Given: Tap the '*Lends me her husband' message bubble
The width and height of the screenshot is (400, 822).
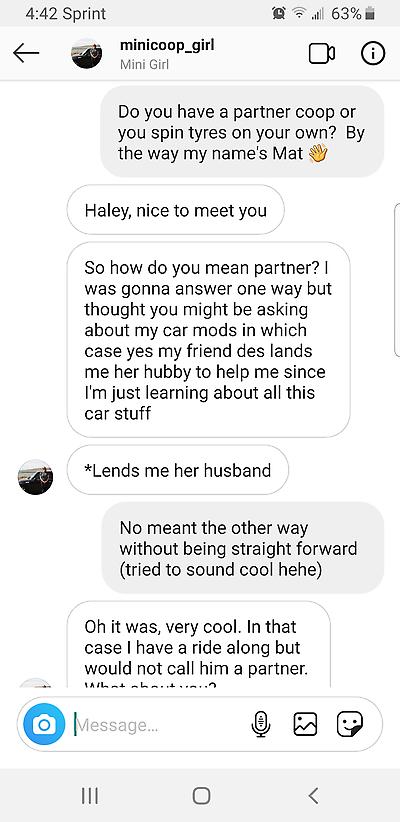Looking at the screenshot, I should [x=178, y=470].
